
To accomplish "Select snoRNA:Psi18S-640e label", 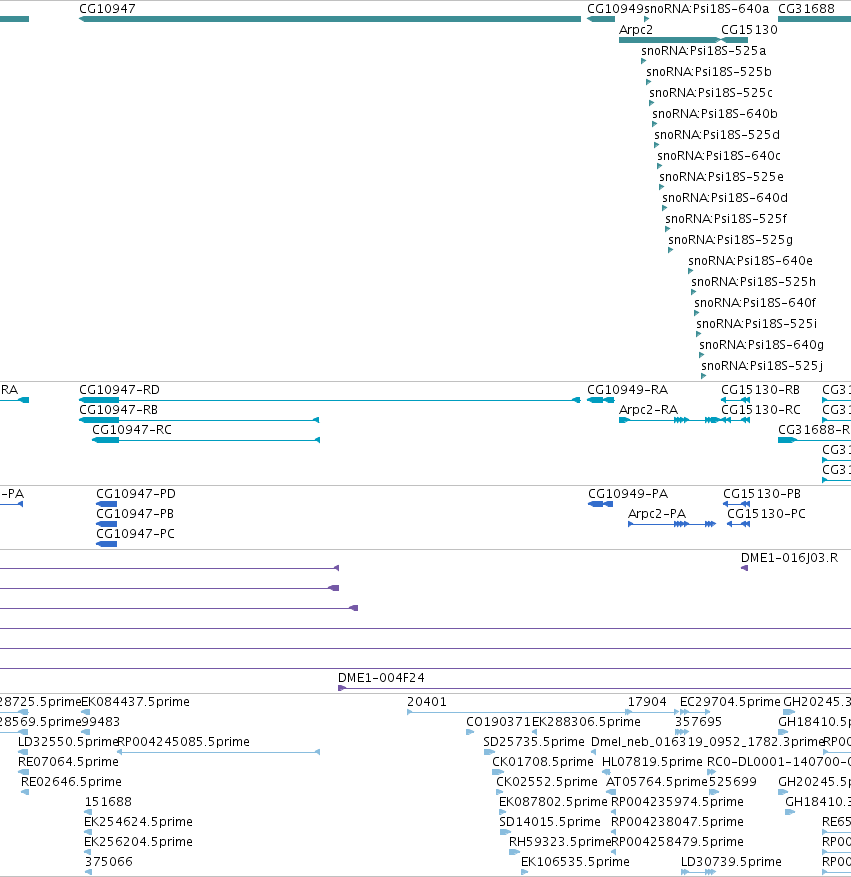I will click(x=750, y=261).
